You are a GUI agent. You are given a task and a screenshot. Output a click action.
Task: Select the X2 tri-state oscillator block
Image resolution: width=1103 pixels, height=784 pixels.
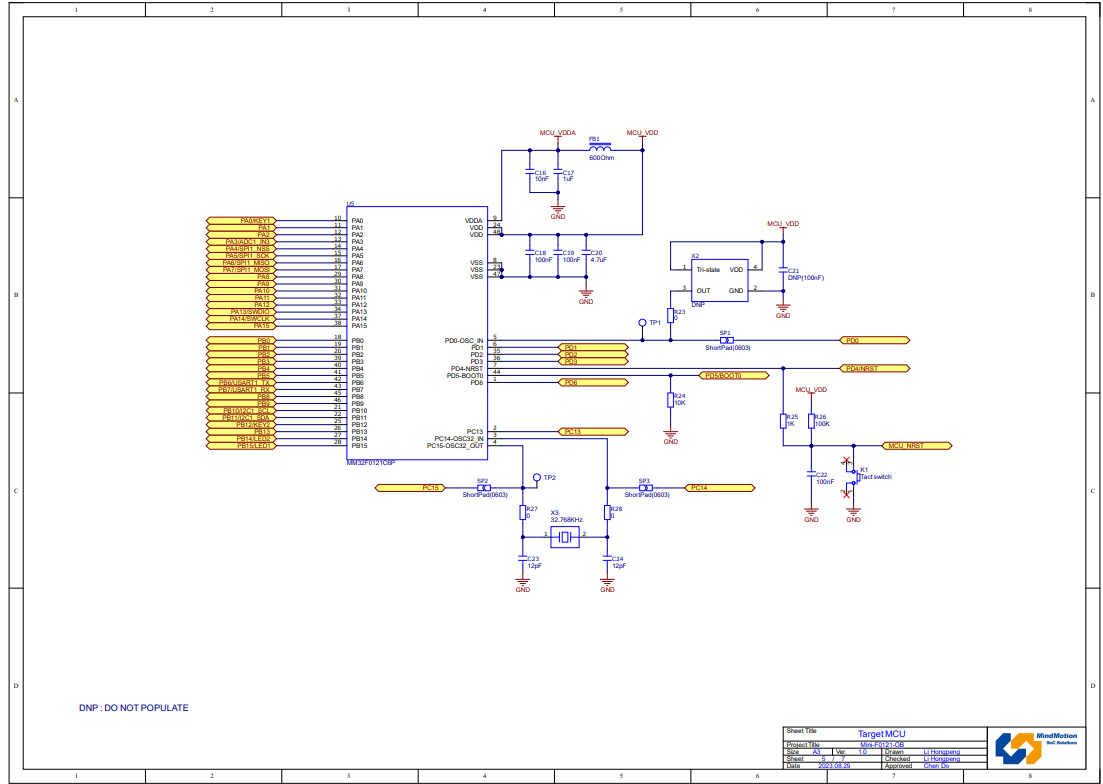tap(719, 279)
